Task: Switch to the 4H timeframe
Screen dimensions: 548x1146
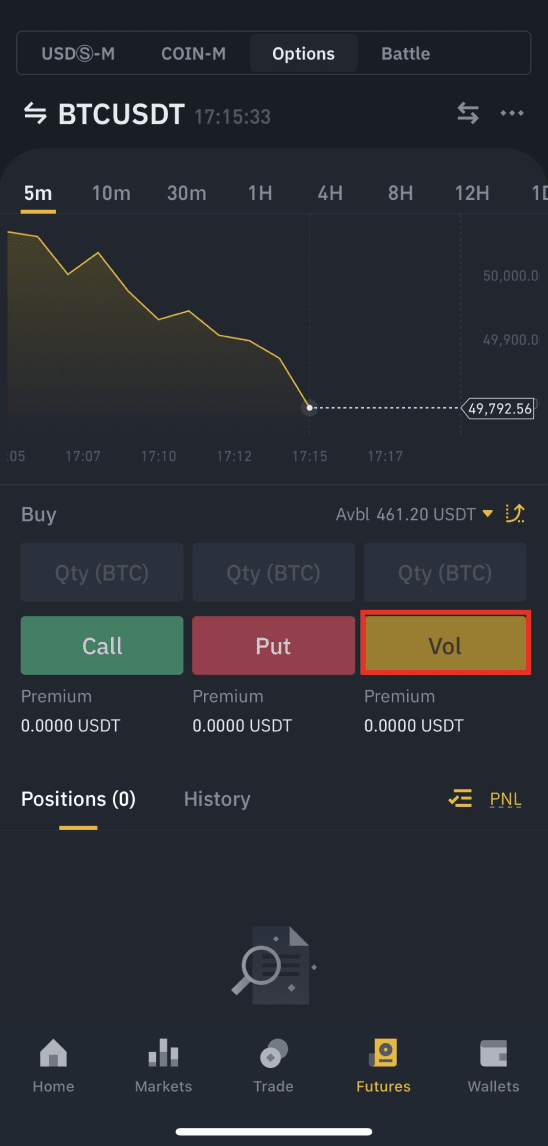Action: click(x=330, y=194)
